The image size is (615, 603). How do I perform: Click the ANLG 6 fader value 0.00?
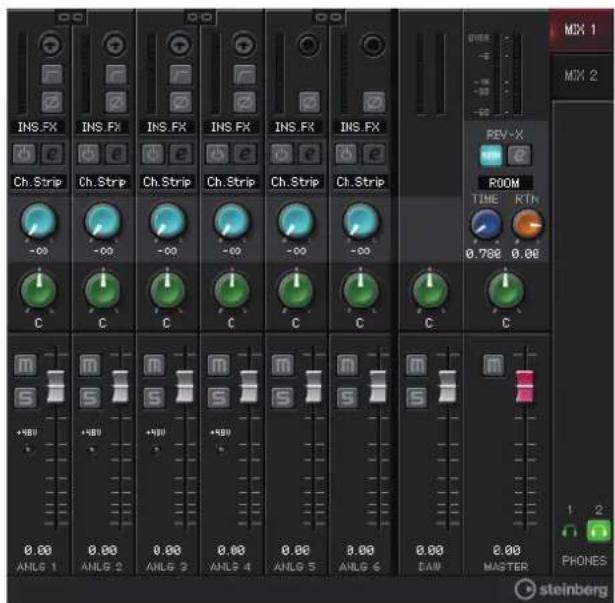coord(360,550)
